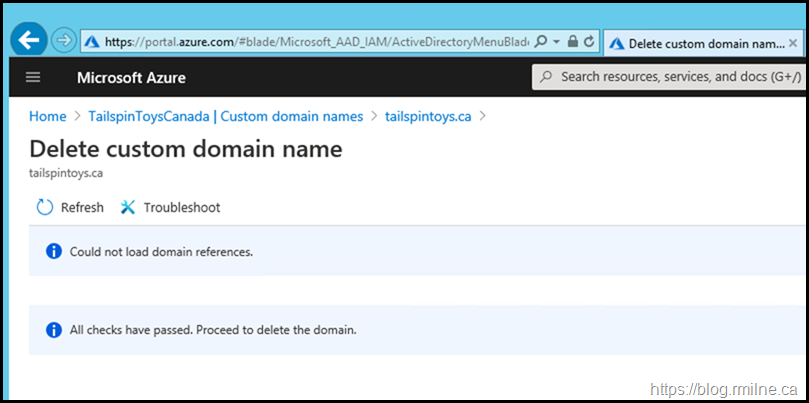Click the address bar search magnifier icon

click(x=540, y=42)
